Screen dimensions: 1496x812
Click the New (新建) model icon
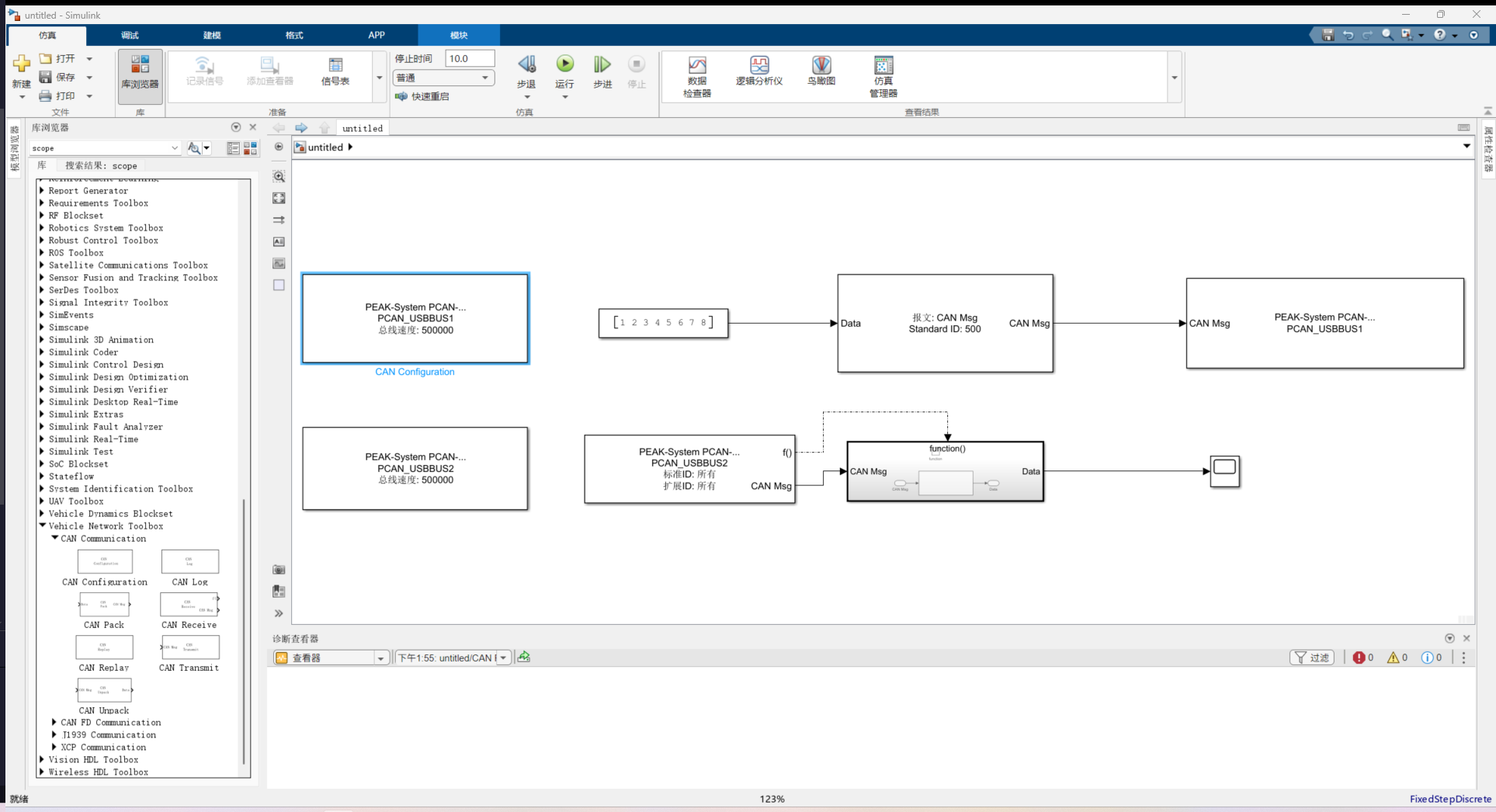pyautogui.click(x=21, y=64)
